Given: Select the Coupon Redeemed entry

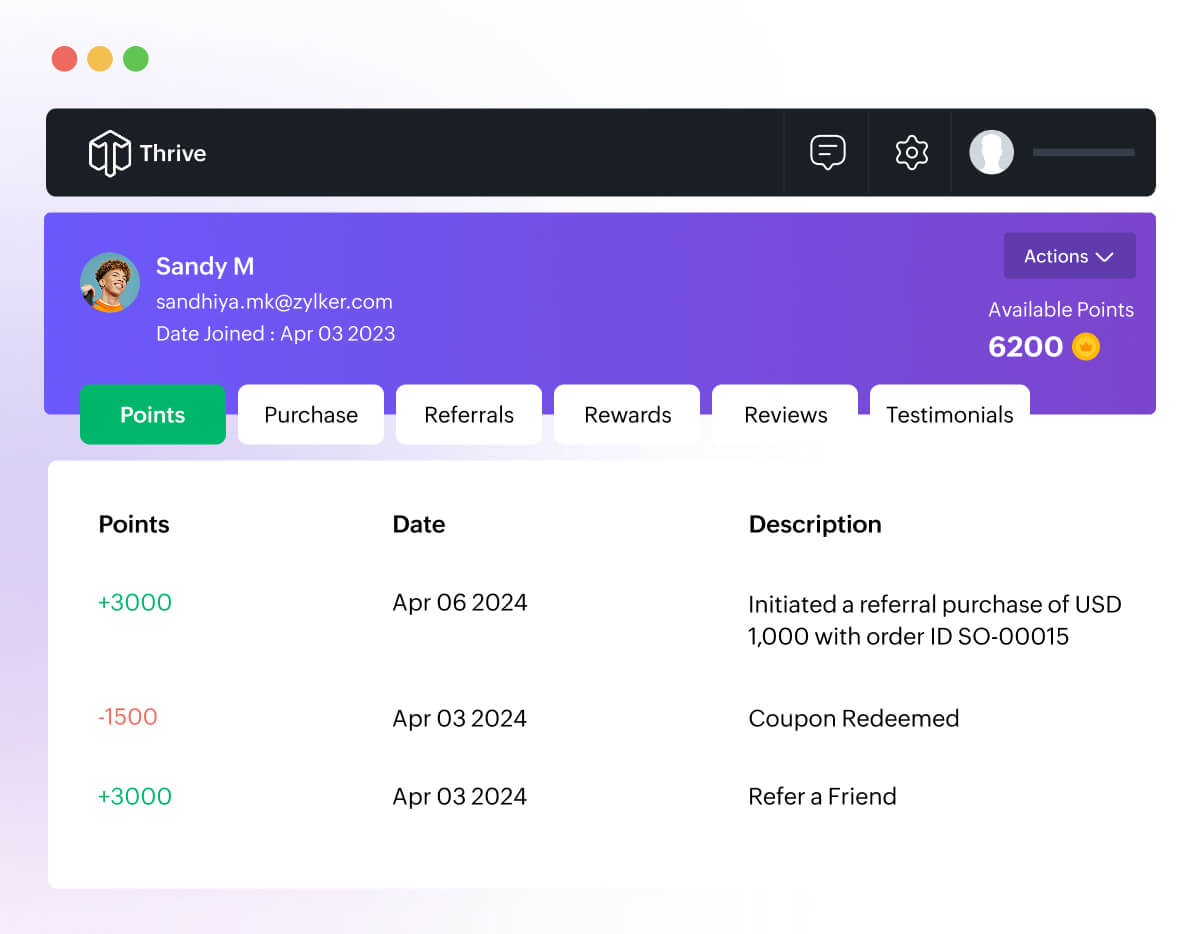Looking at the screenshot, I should tap(853, 719).
